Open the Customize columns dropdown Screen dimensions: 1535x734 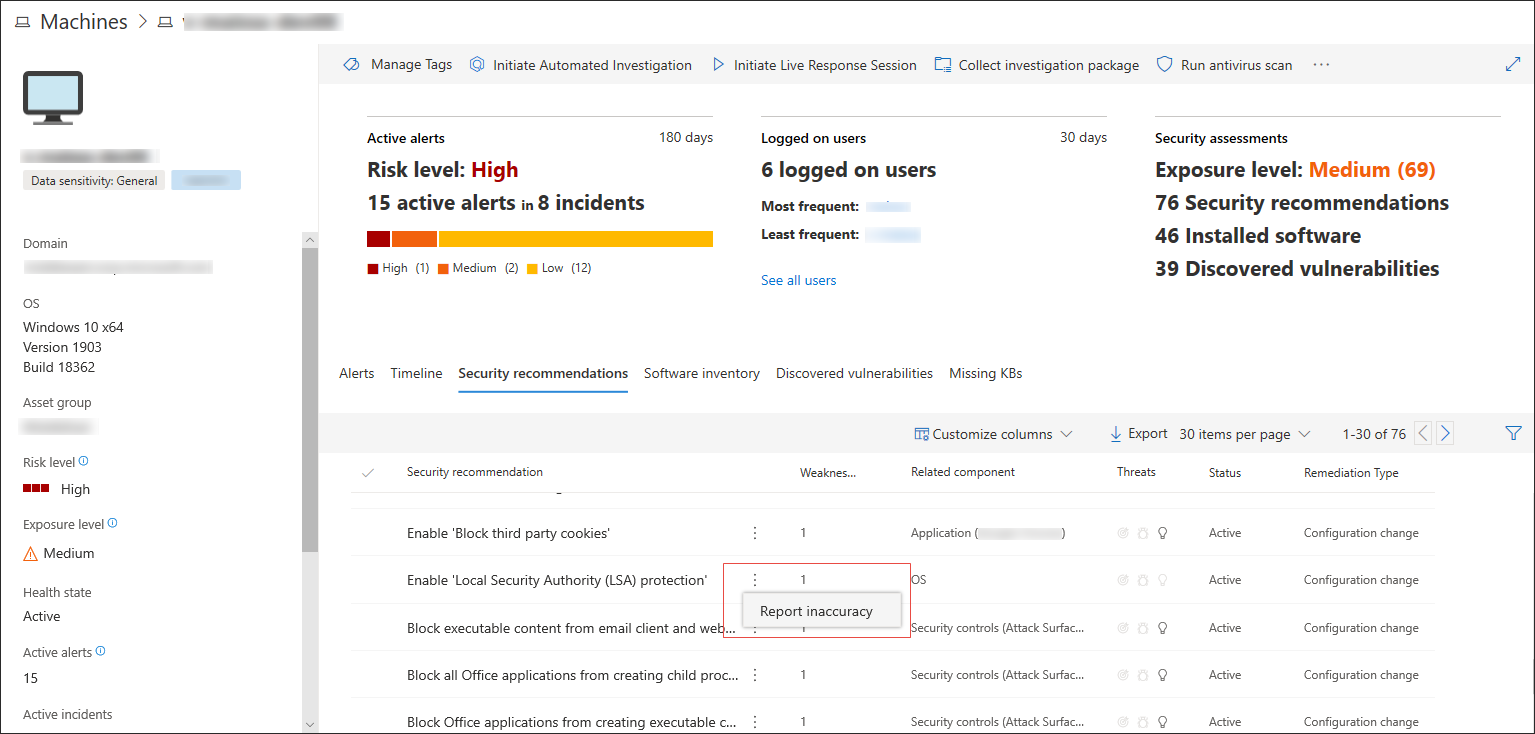992,434
